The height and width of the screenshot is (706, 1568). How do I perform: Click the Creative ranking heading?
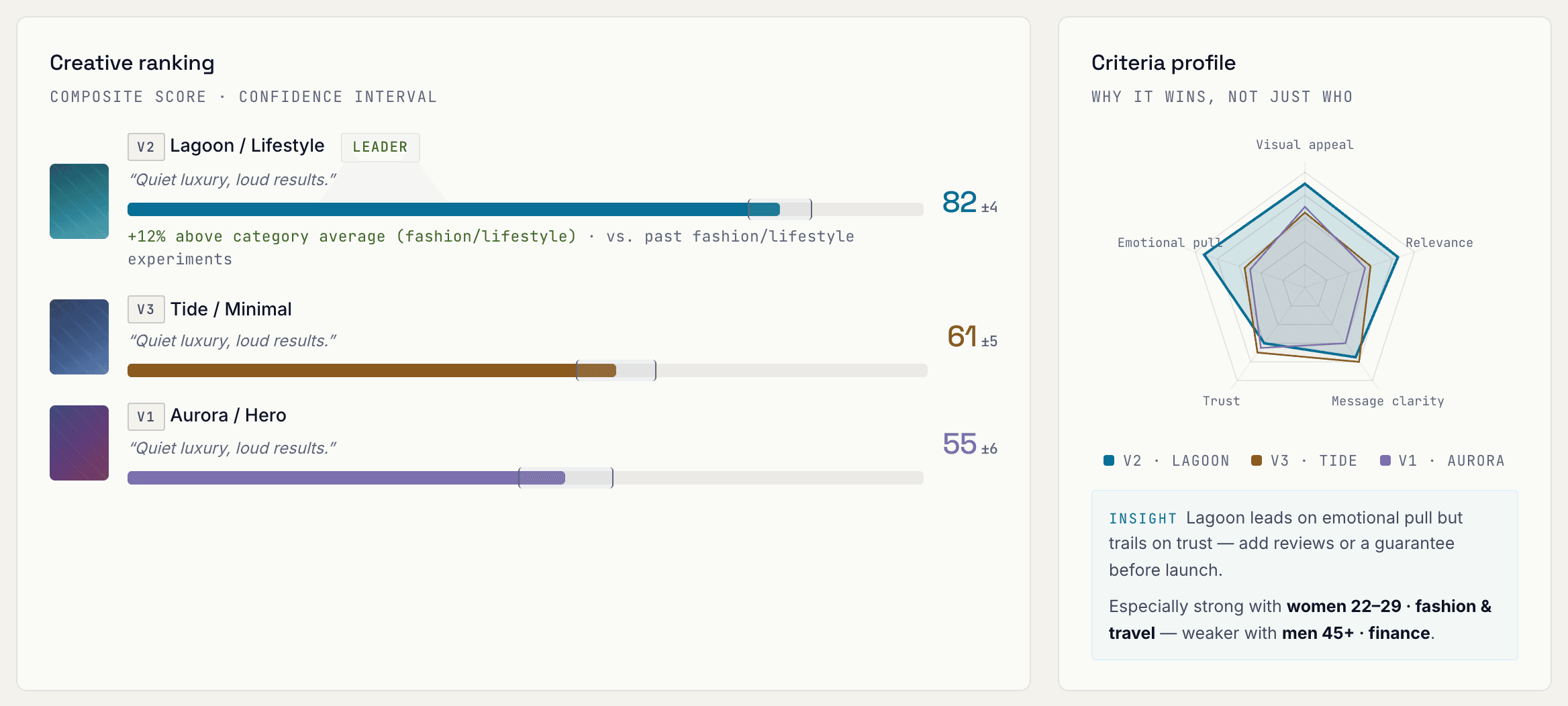pos(132,62)
